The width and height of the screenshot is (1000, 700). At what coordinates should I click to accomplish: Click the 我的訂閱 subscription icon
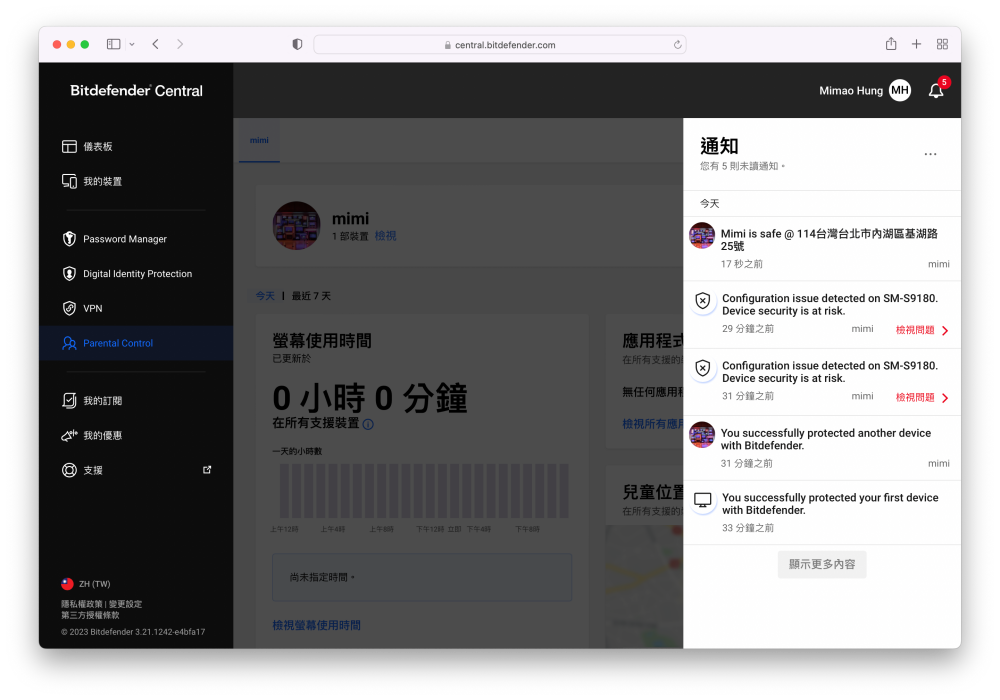[x=69, y=401]
